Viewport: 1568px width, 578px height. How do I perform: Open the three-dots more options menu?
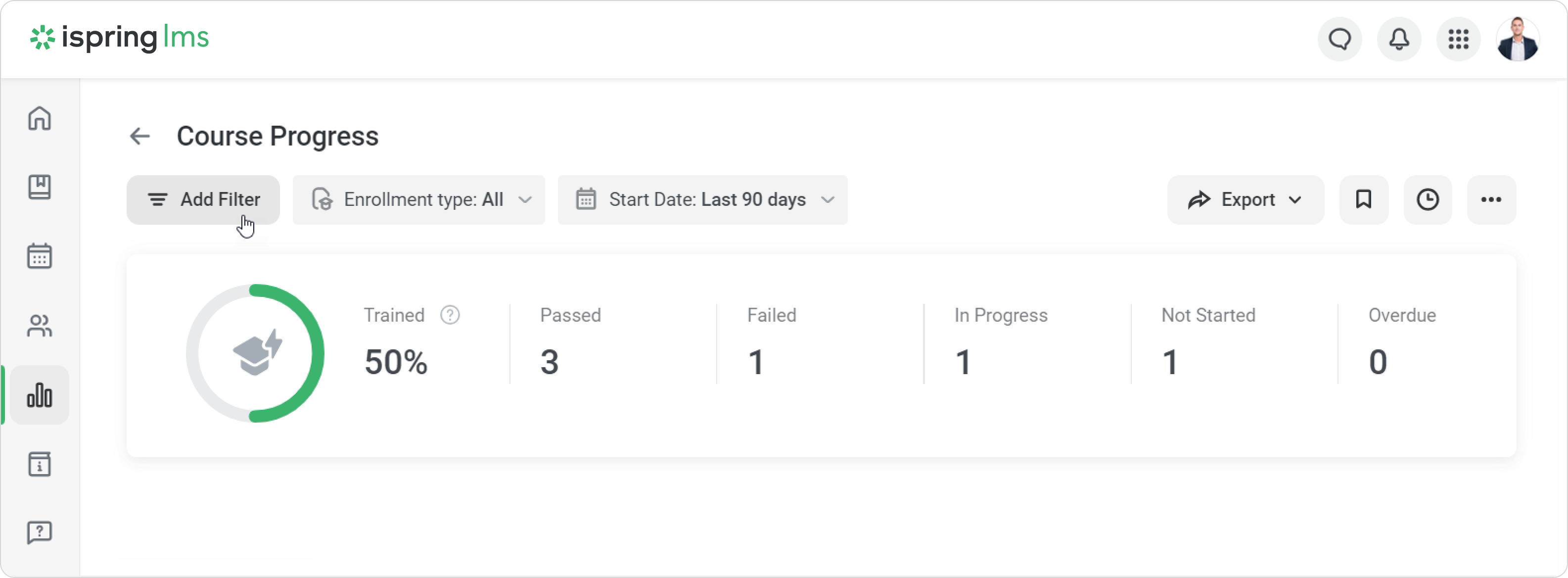point(1491,200)
